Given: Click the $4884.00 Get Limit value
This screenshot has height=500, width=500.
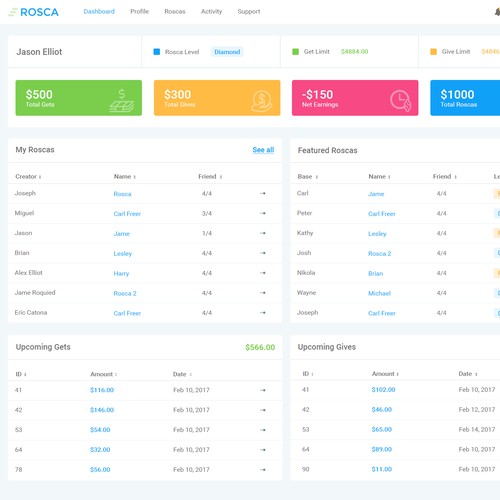Looking at the screenshot, I should click(354, 52).
